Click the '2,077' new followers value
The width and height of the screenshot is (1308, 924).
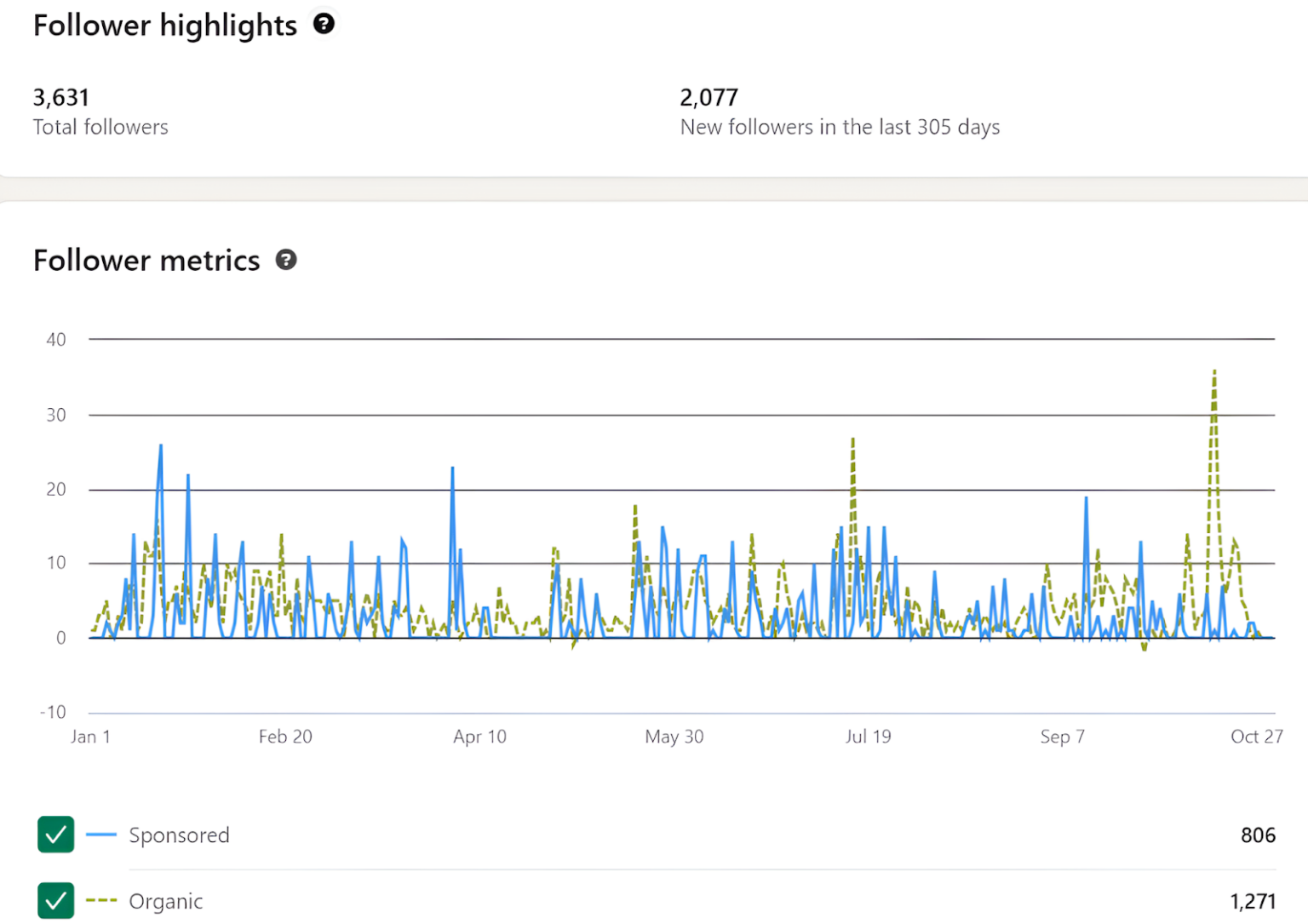pyautogui.click(x=708, y=98)
